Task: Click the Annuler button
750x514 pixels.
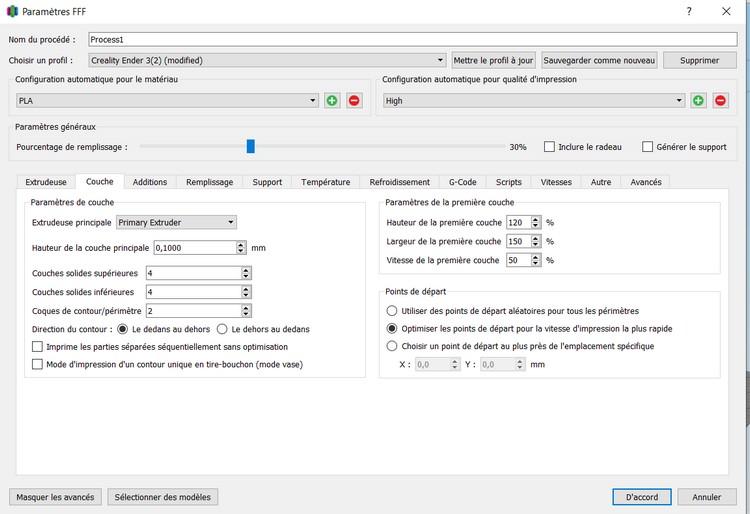Action: (x=706, y=497)
